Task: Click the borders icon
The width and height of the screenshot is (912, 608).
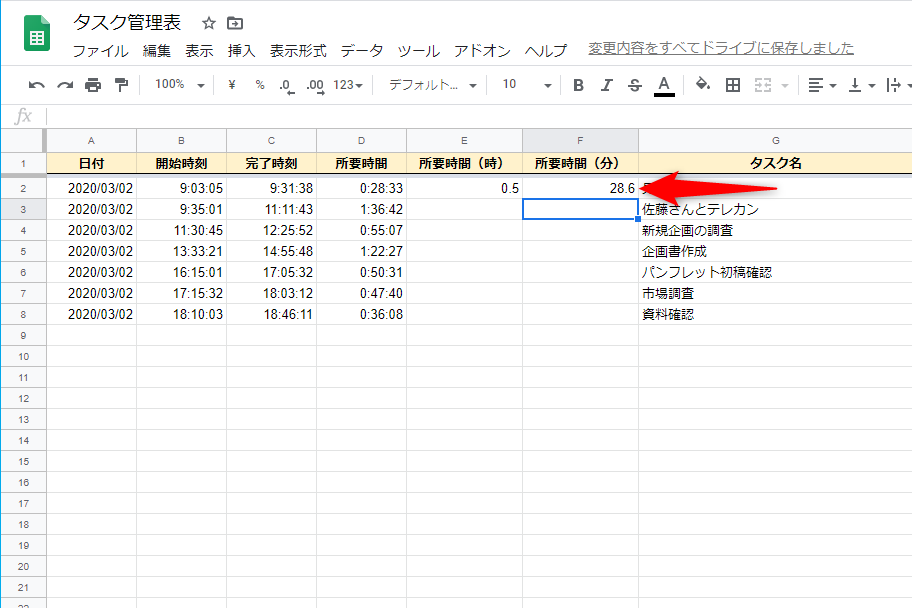Action: [x=733, y=85]
